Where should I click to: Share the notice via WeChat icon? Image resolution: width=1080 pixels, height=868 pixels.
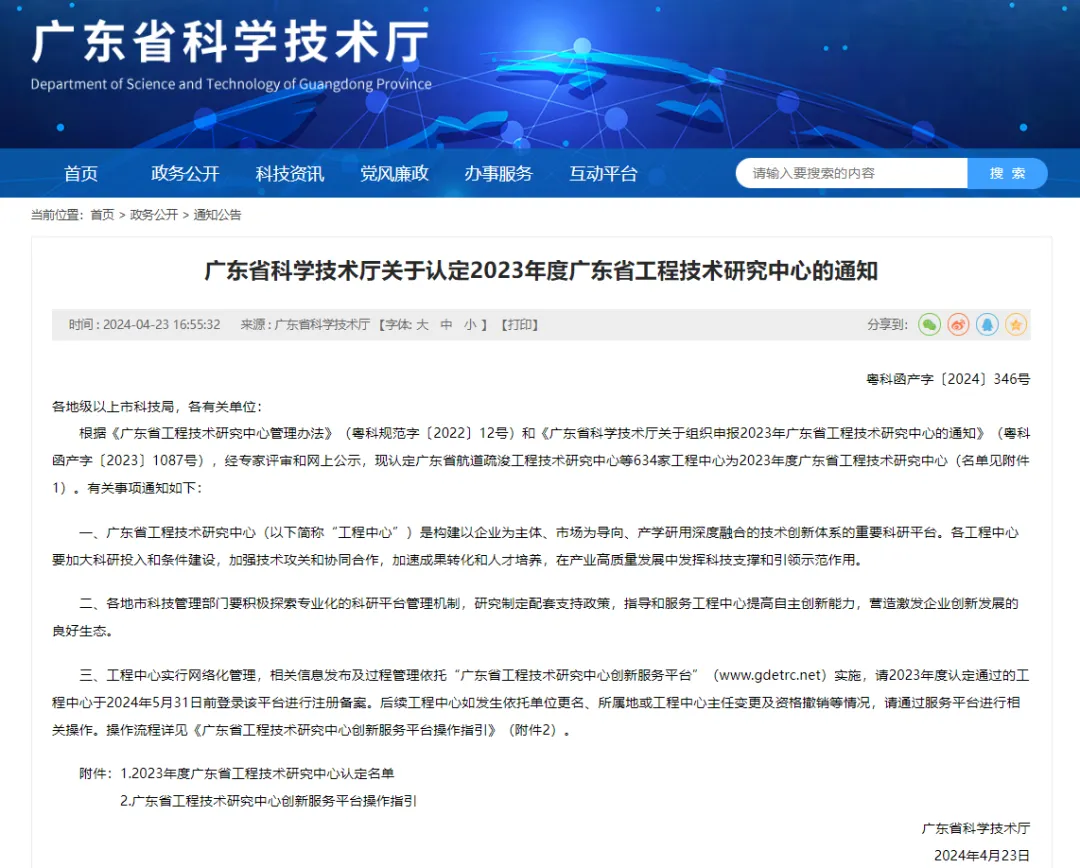929,324
